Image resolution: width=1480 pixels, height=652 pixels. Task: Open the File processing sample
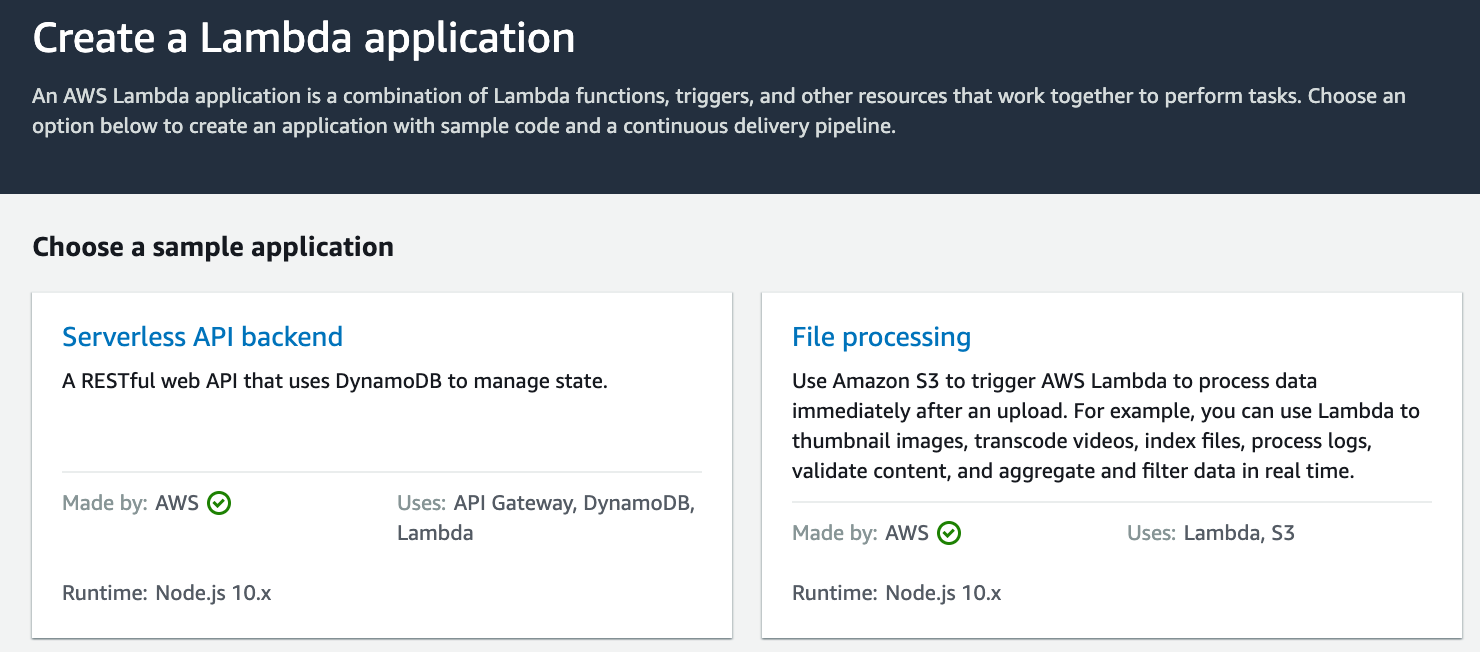pyautogui.click(x=881, y=337)
